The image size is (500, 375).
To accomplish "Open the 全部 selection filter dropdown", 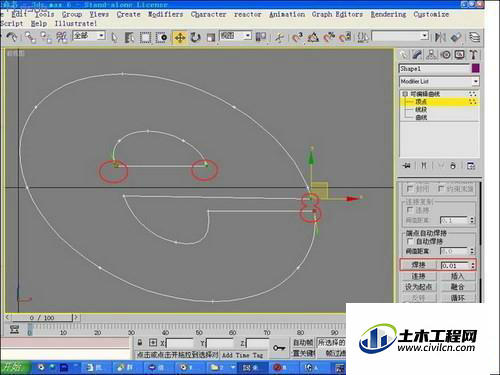I will 89,36.
